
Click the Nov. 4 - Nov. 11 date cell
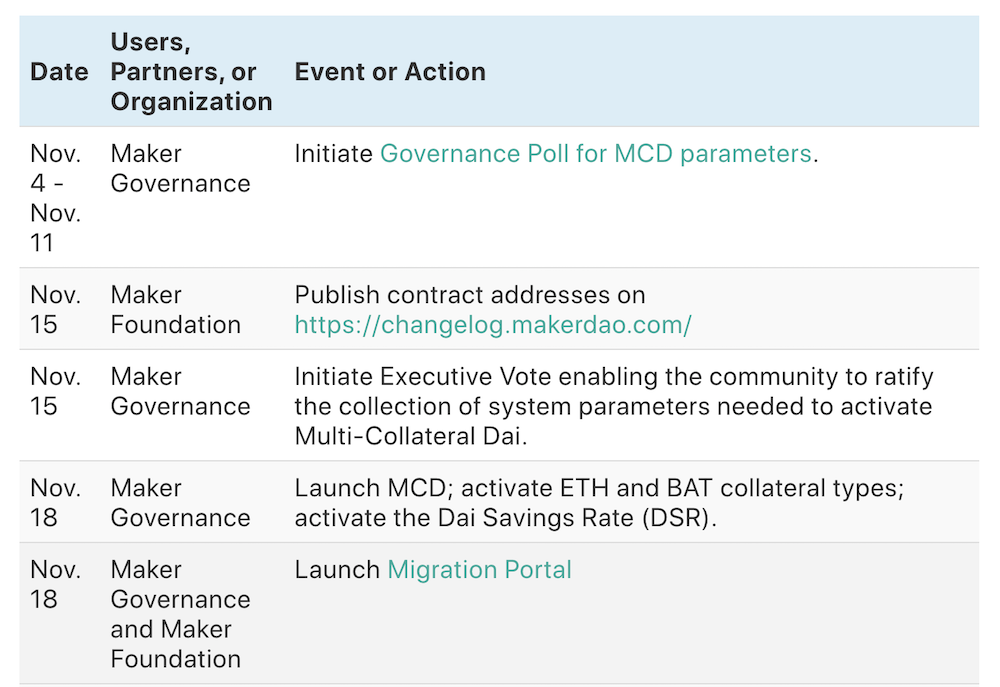click(x=56, y=198)
